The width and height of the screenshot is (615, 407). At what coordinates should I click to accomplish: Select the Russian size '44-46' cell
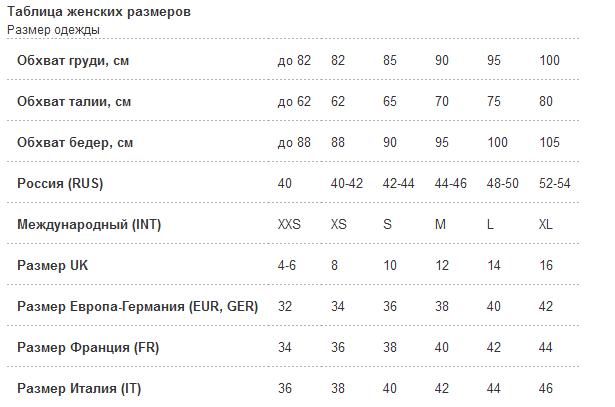[x=452, y=184]
